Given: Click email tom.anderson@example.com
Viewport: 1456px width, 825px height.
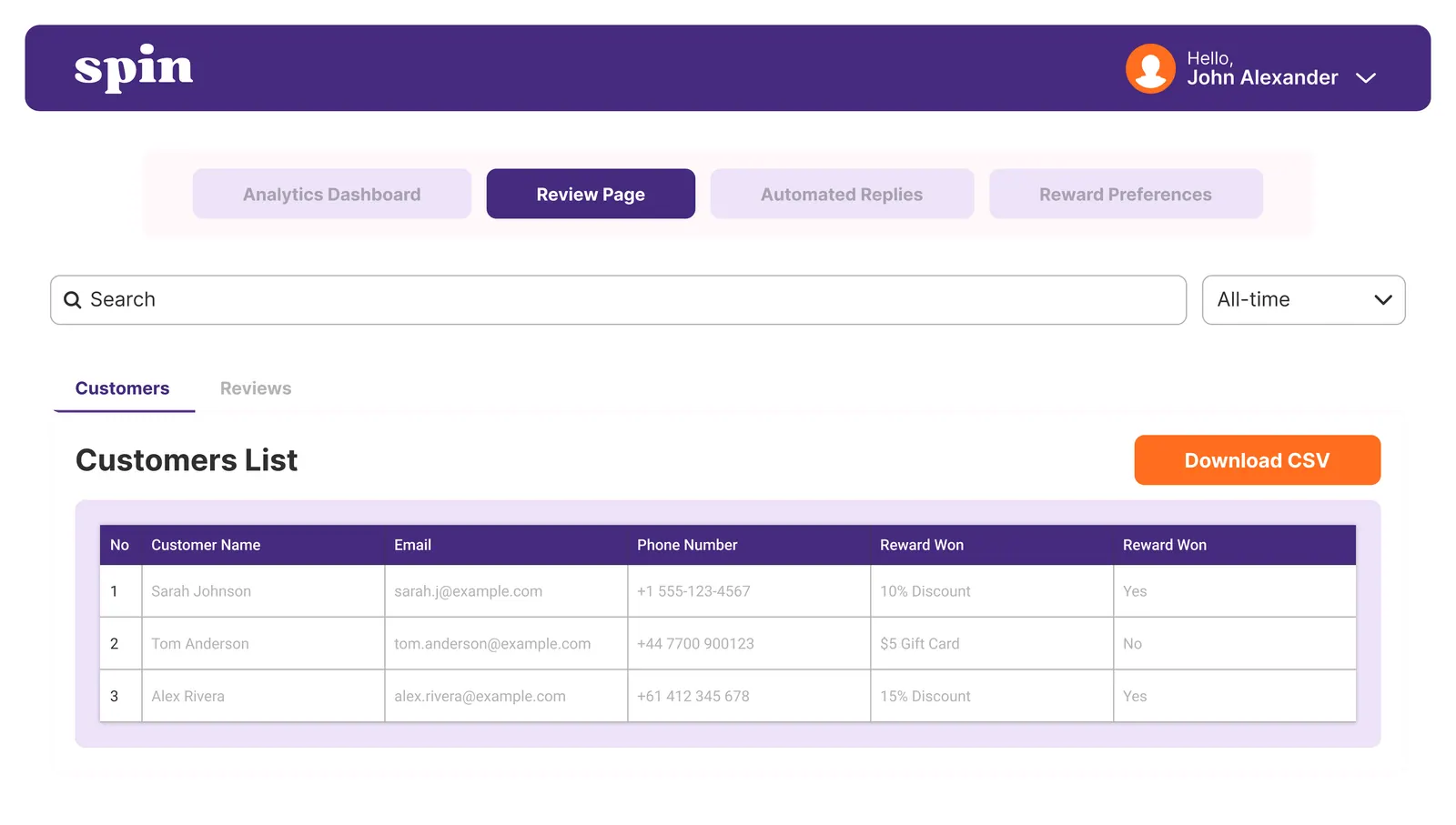Looking at the screenshot, I should pos(492,644).
